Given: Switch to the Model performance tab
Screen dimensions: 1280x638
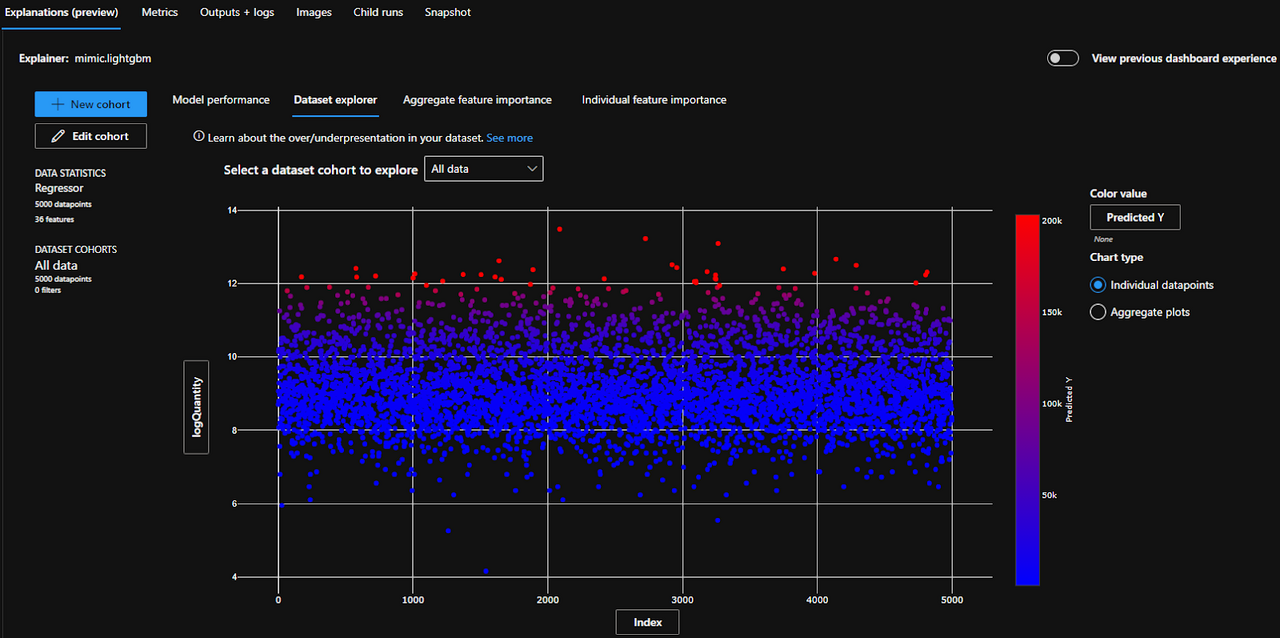Looking at the screenshot, I should coord(220,99).
